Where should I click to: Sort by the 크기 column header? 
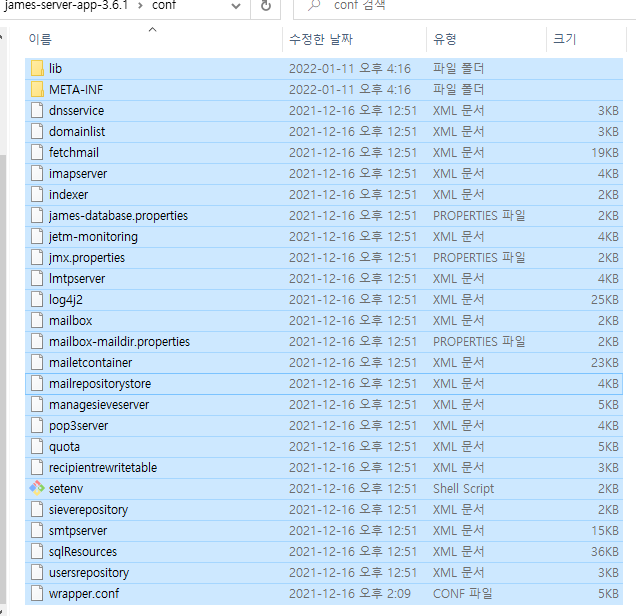(586, 39)
